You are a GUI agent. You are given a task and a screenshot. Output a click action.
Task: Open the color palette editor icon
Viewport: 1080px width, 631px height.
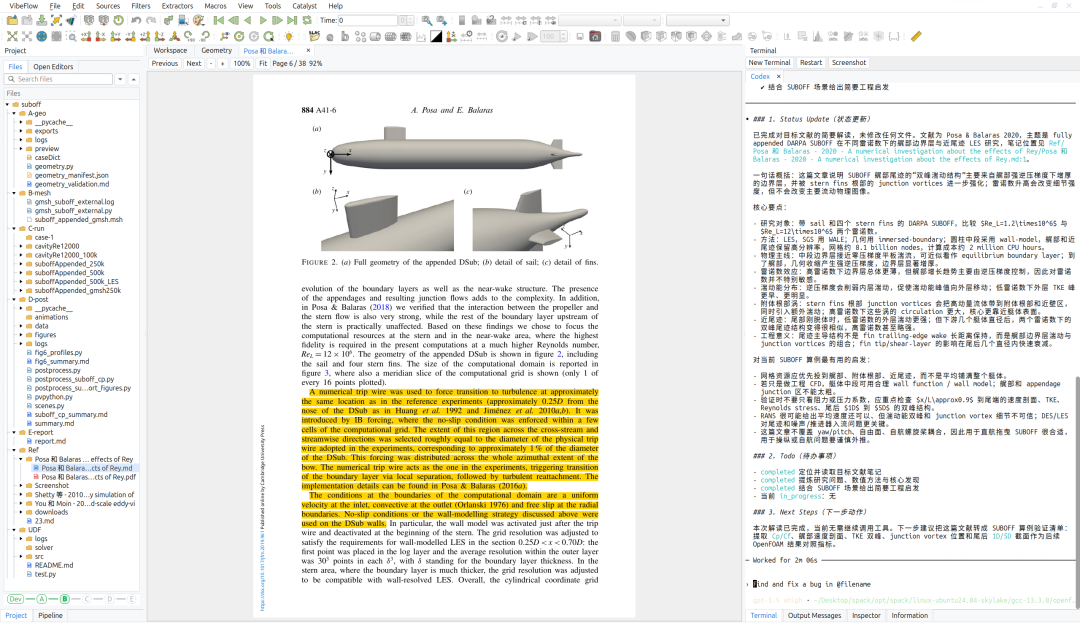(198, 21)
